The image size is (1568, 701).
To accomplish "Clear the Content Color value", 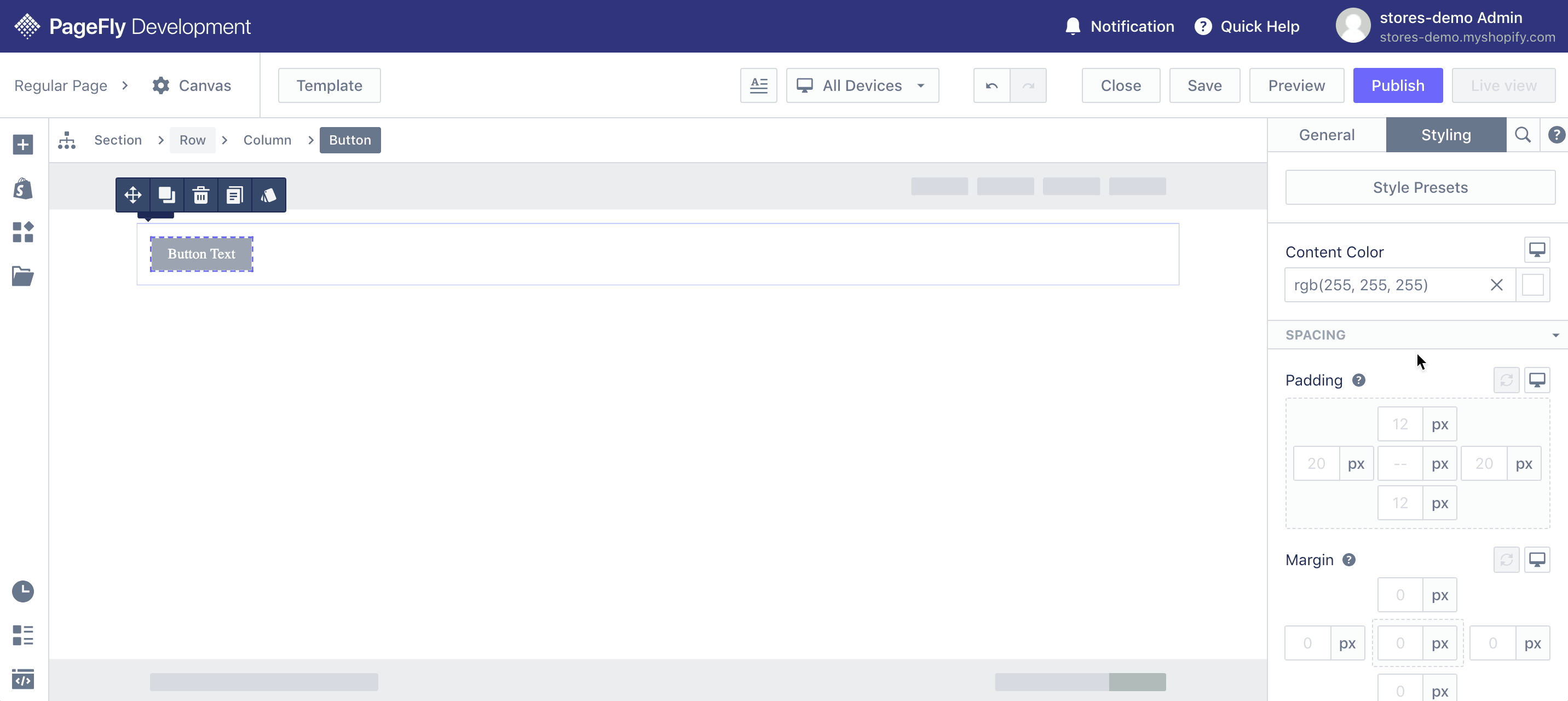I will [x=1496, y=285].
